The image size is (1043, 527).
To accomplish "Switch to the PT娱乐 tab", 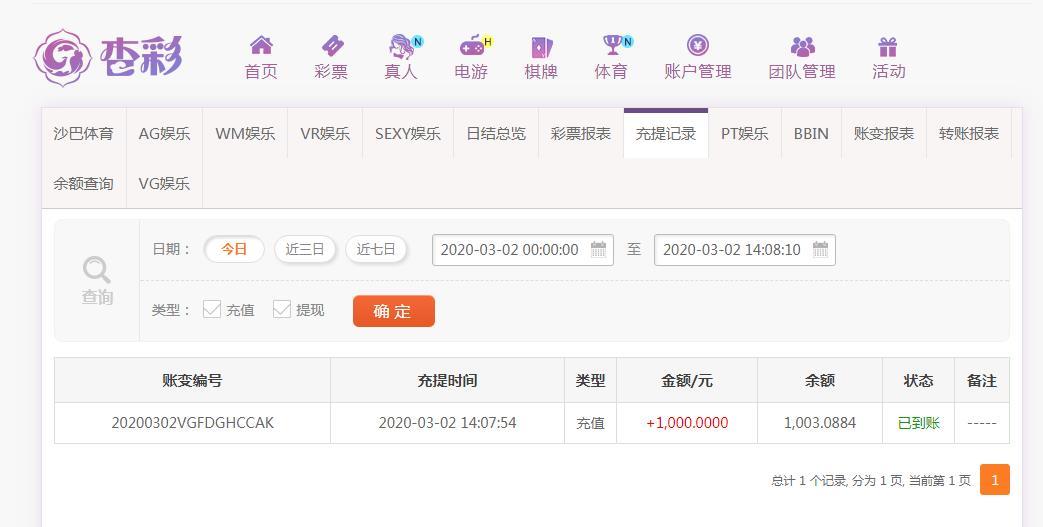I will [x=744, y=134].
